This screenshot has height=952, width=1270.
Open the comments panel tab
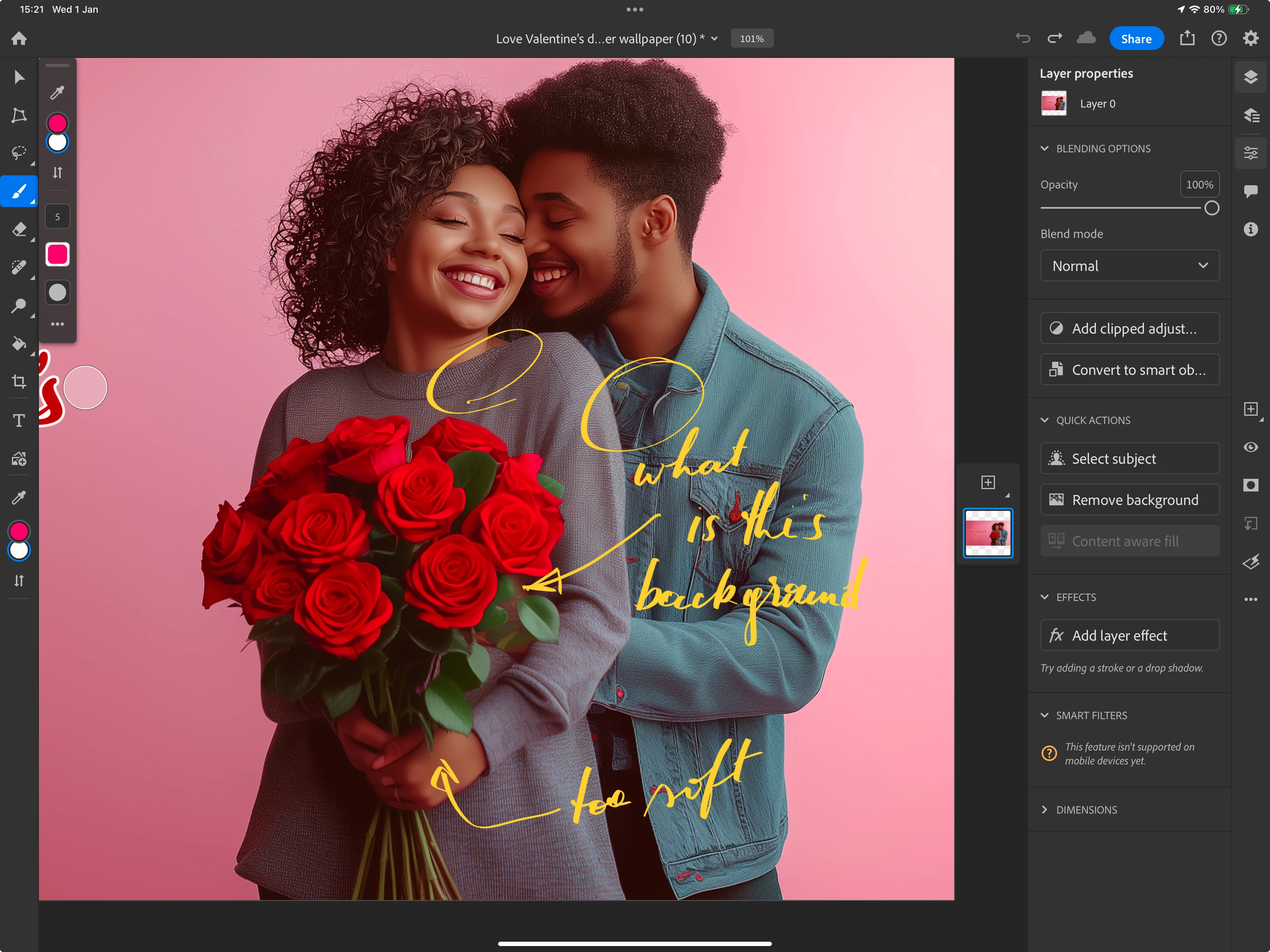click(1251, 191)
